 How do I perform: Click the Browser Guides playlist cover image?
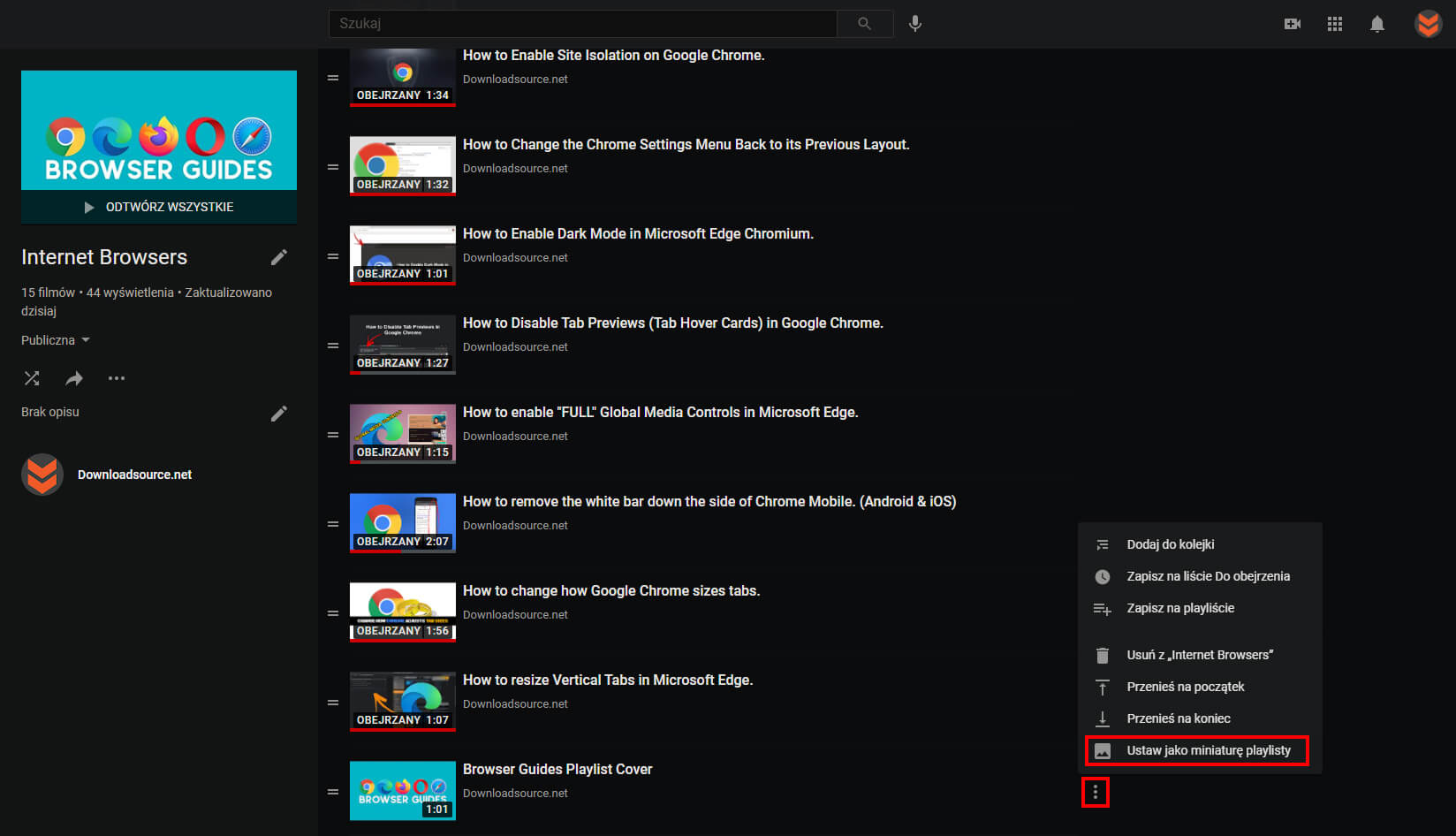(x=159, y=130)
